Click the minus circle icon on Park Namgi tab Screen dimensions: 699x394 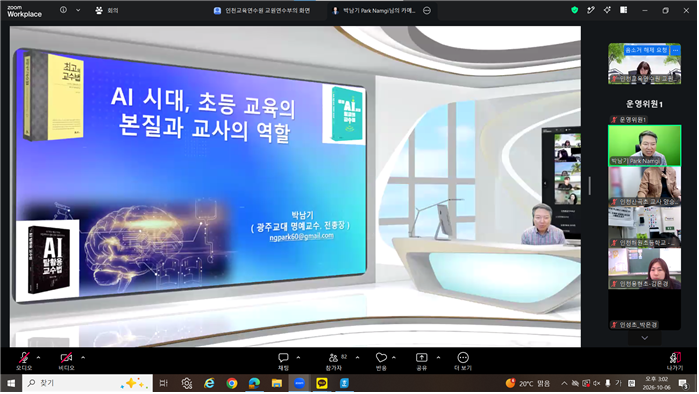tap(427, 10)
